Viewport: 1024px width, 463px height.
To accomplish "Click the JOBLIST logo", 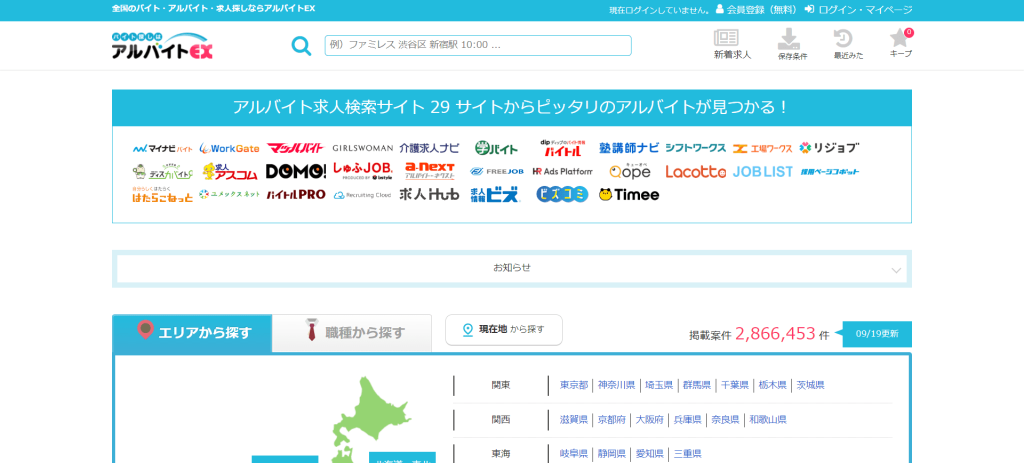I will [x=762, y=172].
